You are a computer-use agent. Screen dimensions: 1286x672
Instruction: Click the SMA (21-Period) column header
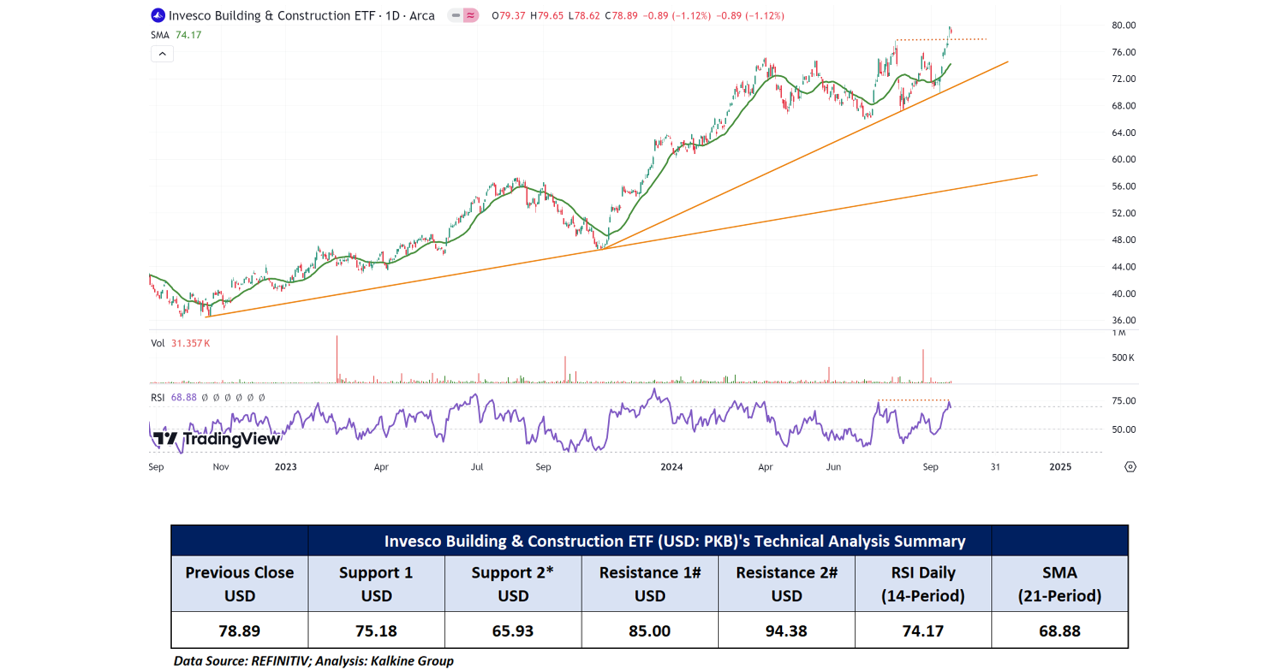[x=1060, y=584]
